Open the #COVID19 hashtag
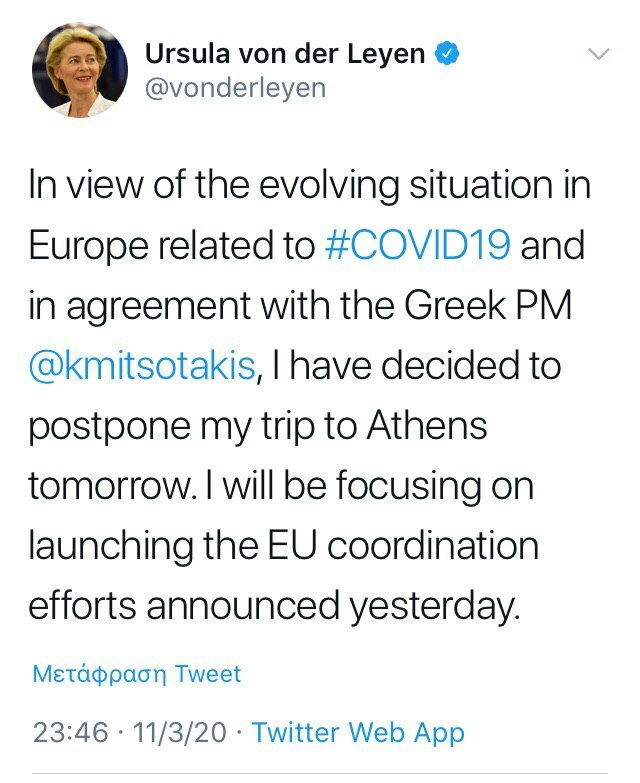This screenshot has height=783, width=640. pos(419,246)
